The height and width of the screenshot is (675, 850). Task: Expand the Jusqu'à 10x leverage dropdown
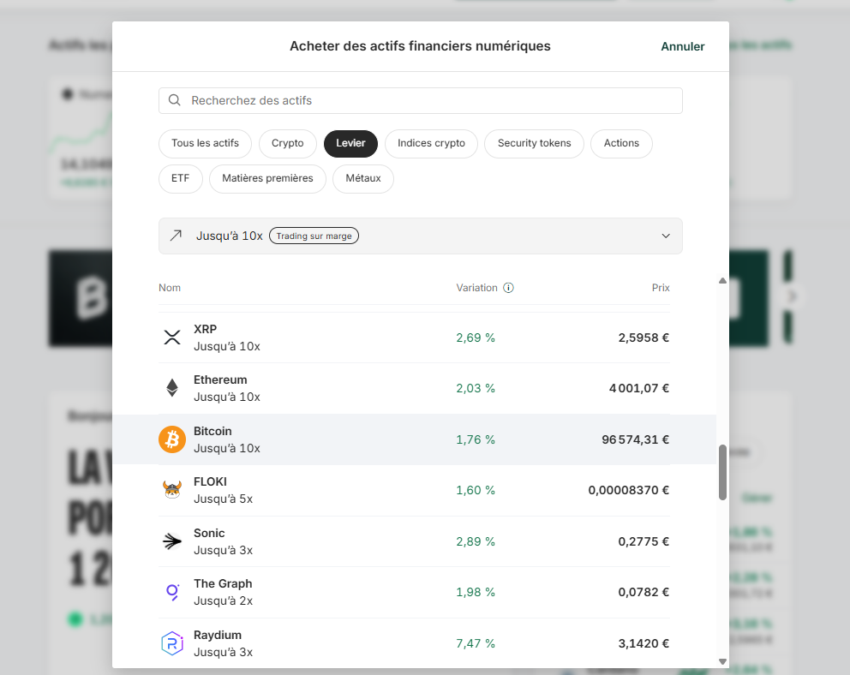pos(420,236)
